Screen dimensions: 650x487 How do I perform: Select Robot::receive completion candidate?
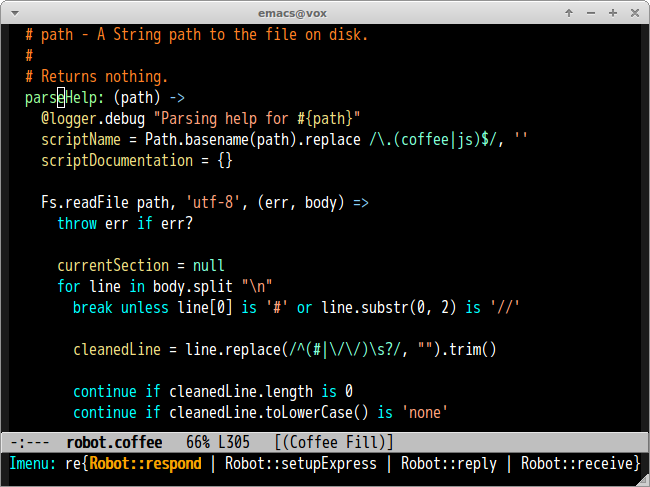click(x=577, y=463)
